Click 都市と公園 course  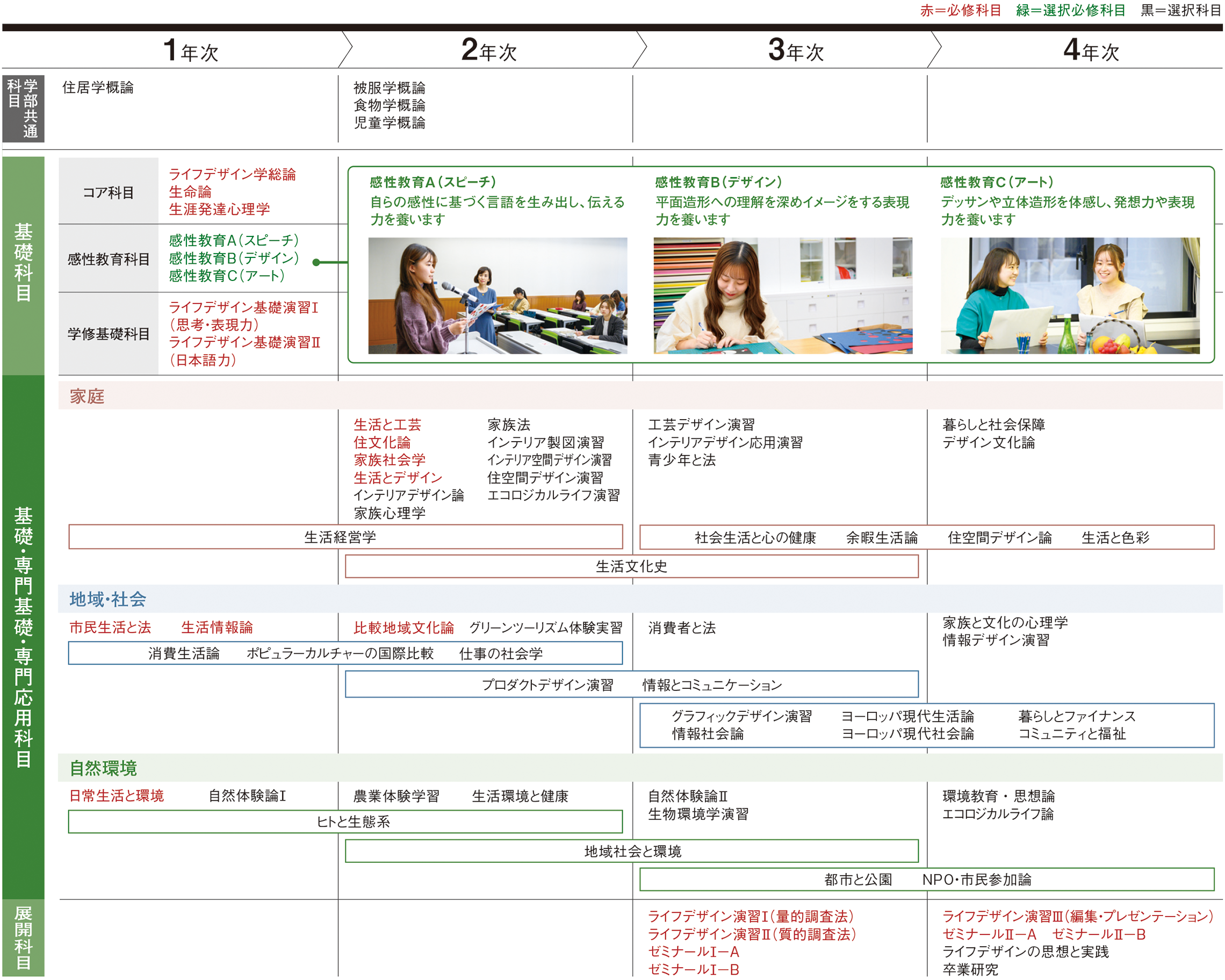pyautogui.click(x=858, y=880)
